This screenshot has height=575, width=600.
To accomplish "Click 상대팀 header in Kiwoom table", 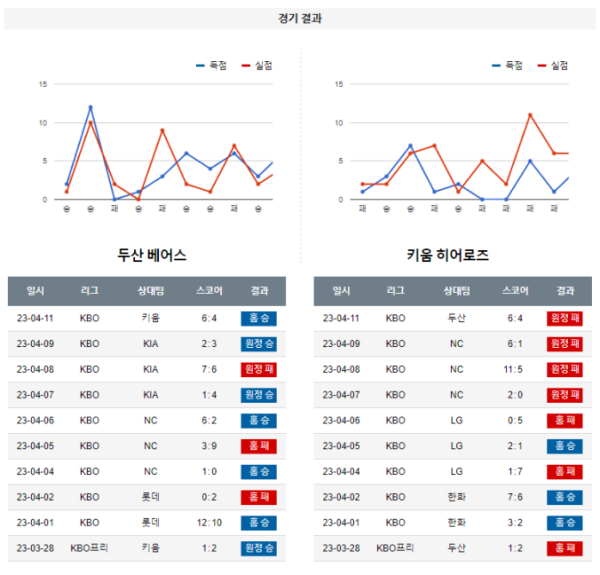I will pyautogui.click(x=457, y=291).
